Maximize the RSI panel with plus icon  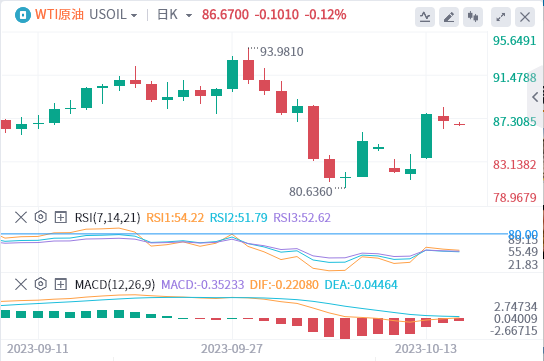pos(61,217)
